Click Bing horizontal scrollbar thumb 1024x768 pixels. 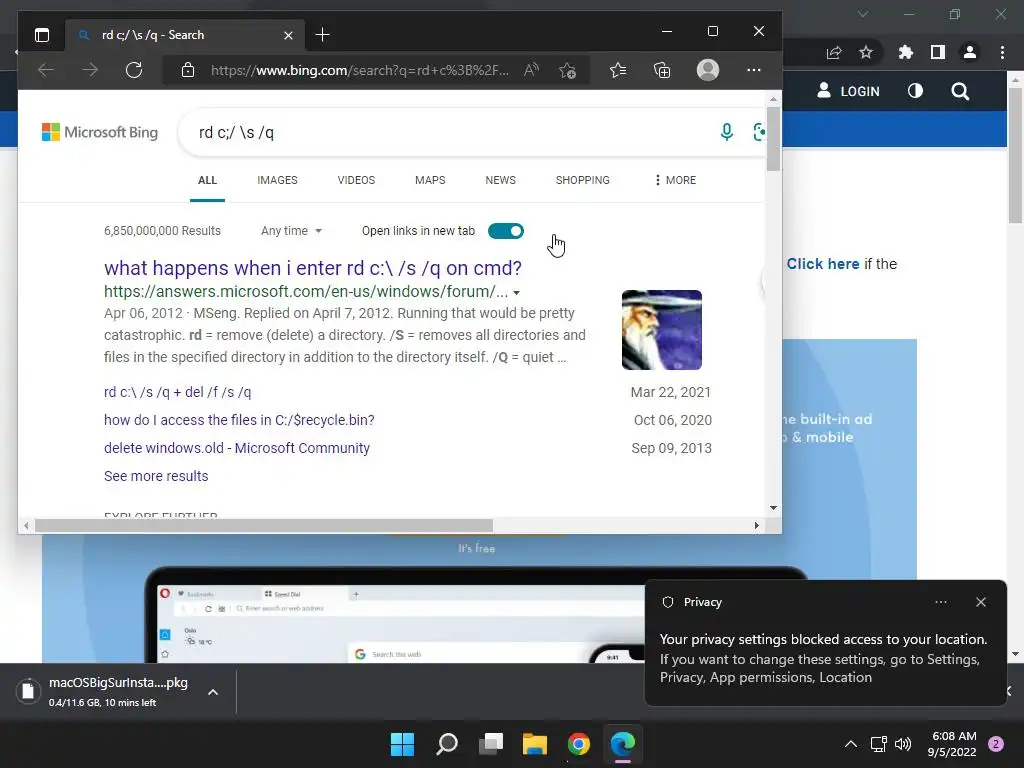pos(264,526)
